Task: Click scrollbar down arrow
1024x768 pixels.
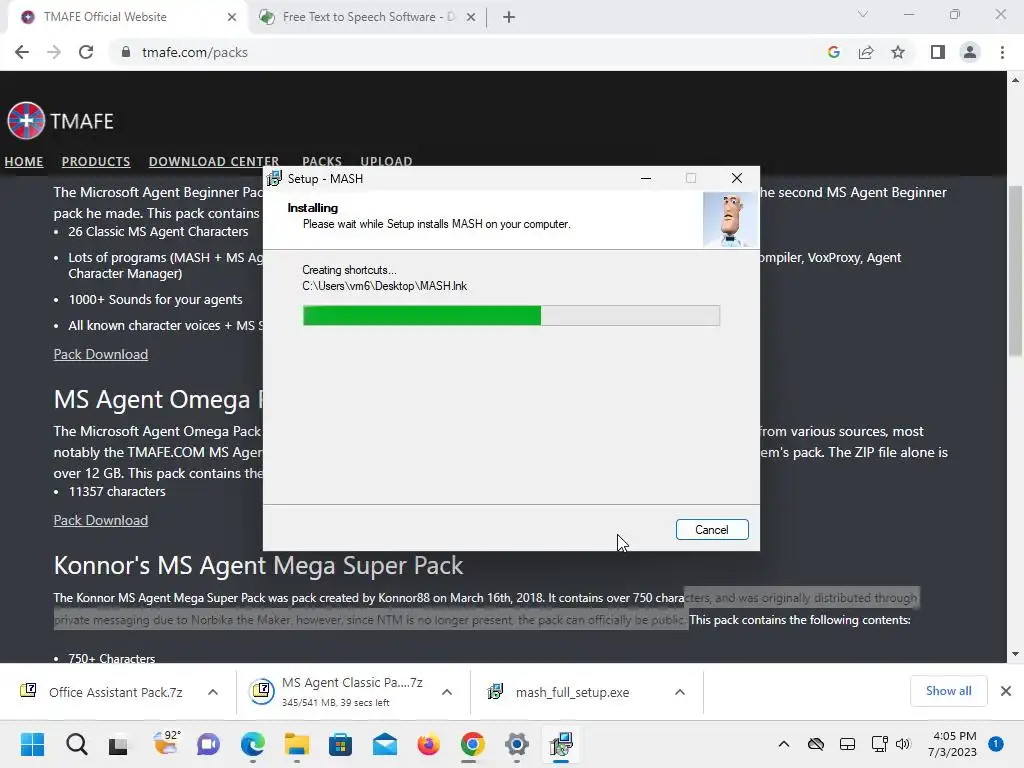Action: coord(1015,654)
